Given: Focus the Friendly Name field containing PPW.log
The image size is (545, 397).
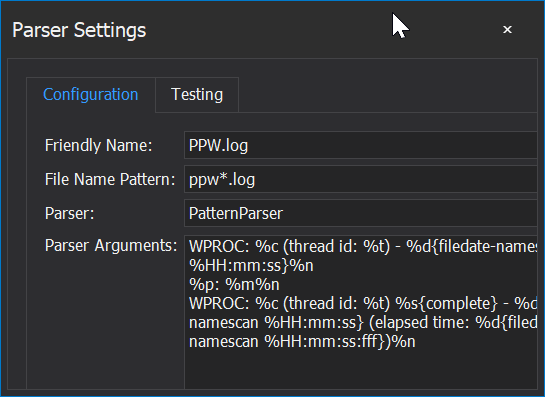Looking at the screenshot, I should [361, 145].
